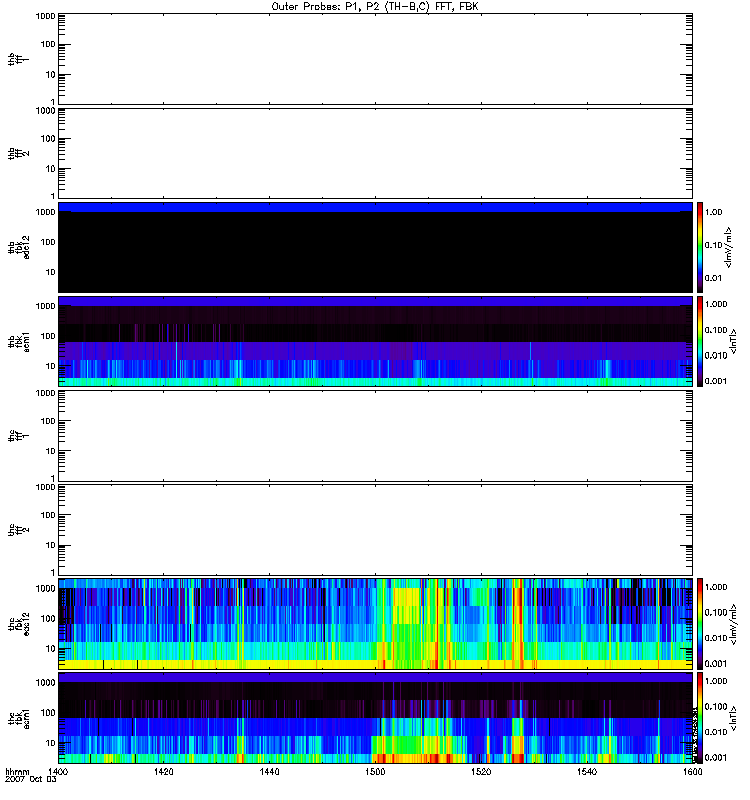Click the empty thc fff 1 panel
Screen dimensions: 750x800
(x=375, y=435)
